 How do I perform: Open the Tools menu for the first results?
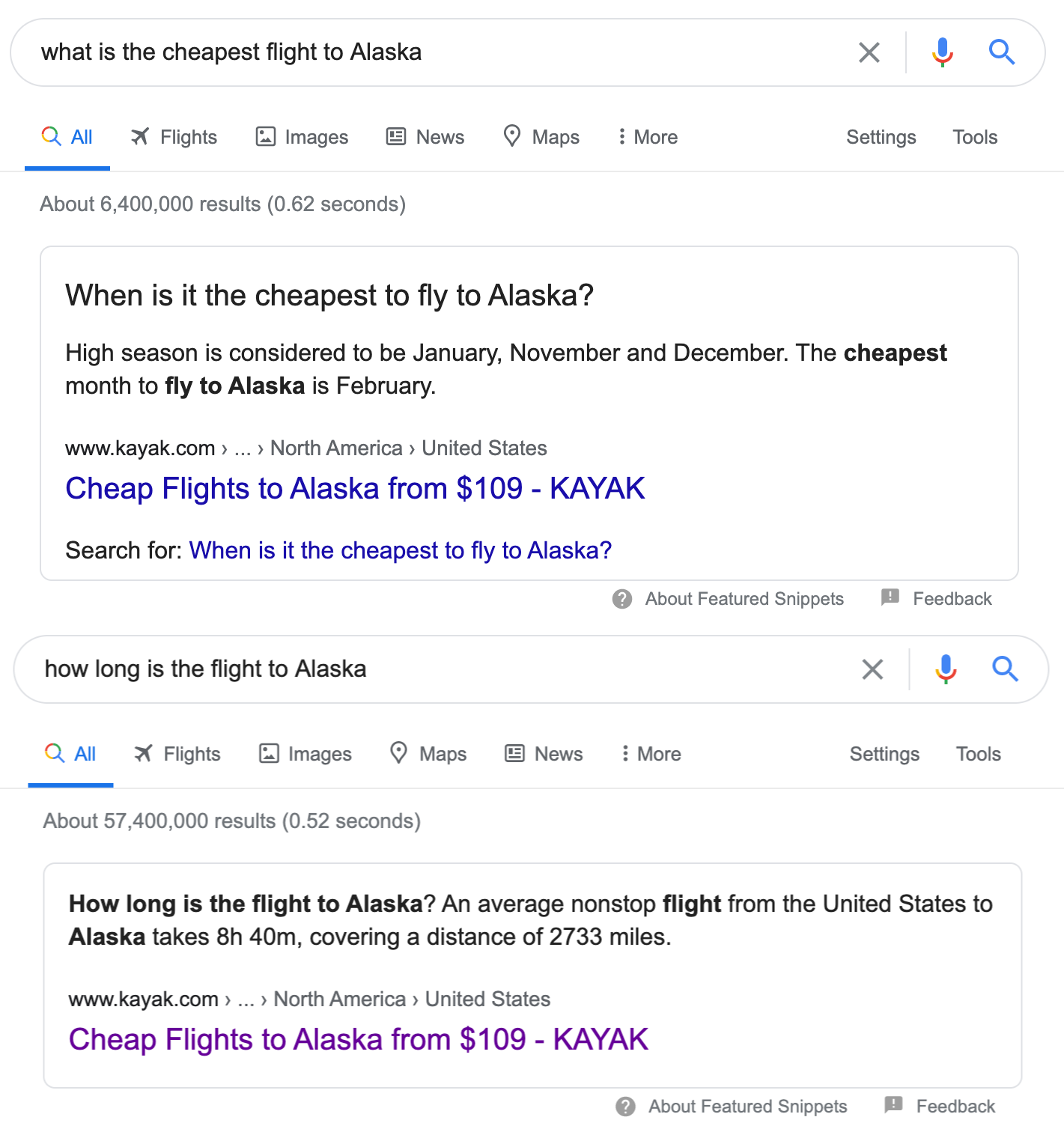974,137
